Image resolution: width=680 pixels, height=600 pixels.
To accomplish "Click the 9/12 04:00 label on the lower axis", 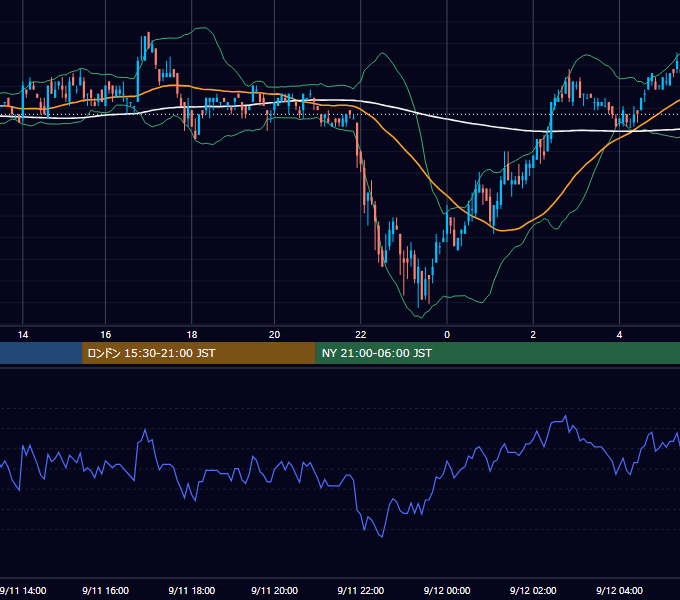I will pyautogui.click(x=619, y=590).
